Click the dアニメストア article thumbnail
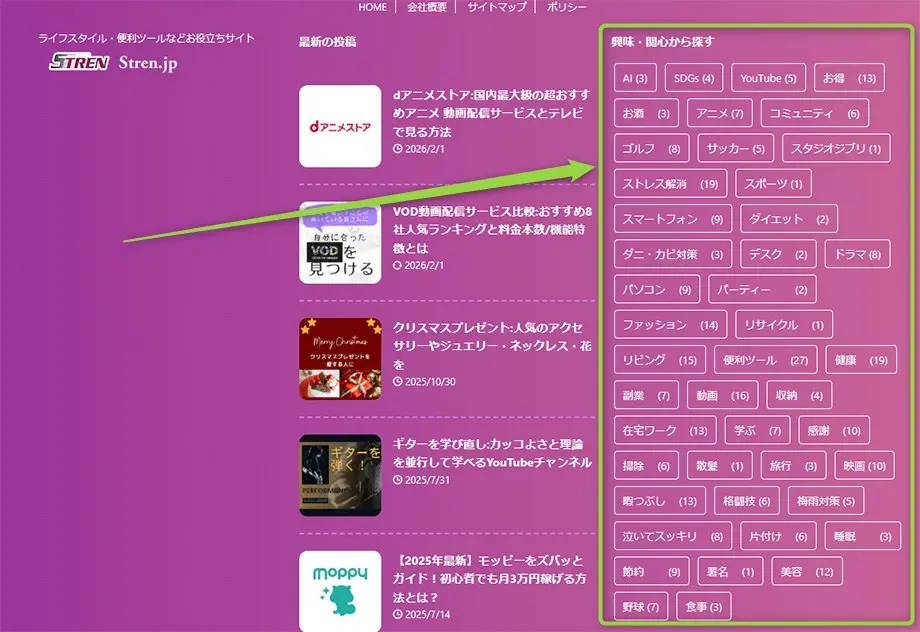The width and height of the screenshot is (920, 632). (x=339, y=128)
